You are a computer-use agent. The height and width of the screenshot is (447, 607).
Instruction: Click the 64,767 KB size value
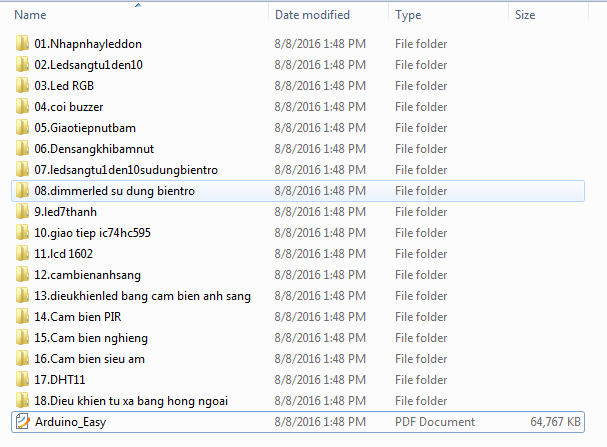click(555, 421)
